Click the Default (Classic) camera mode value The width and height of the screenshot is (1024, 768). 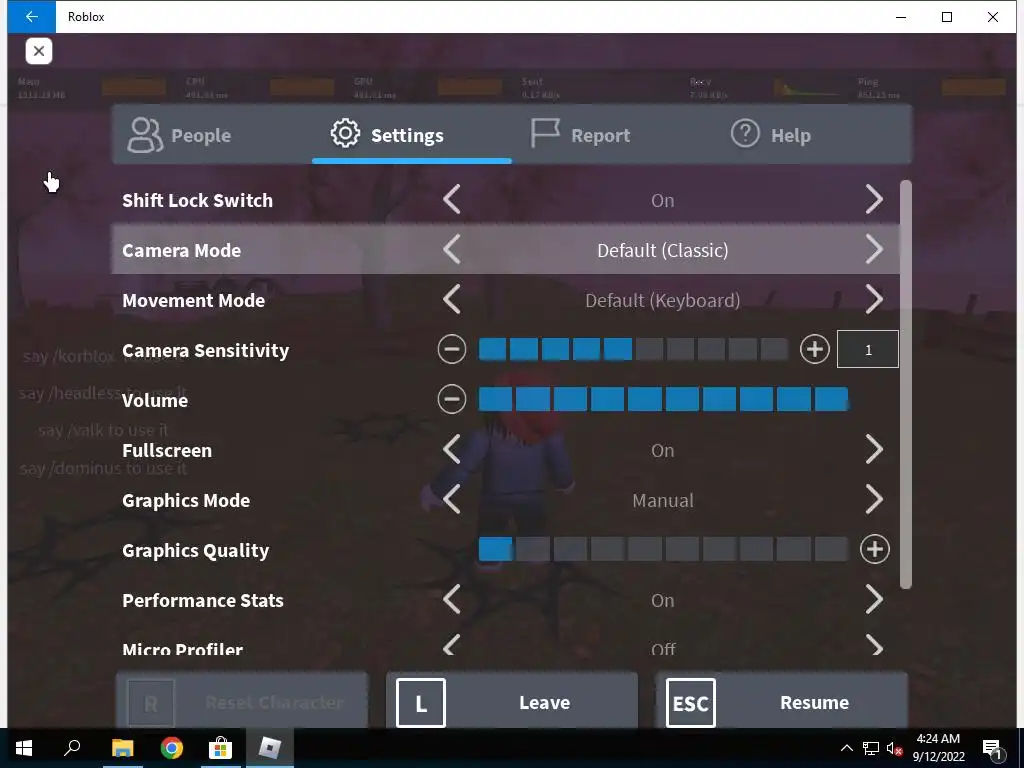[663, 250]
